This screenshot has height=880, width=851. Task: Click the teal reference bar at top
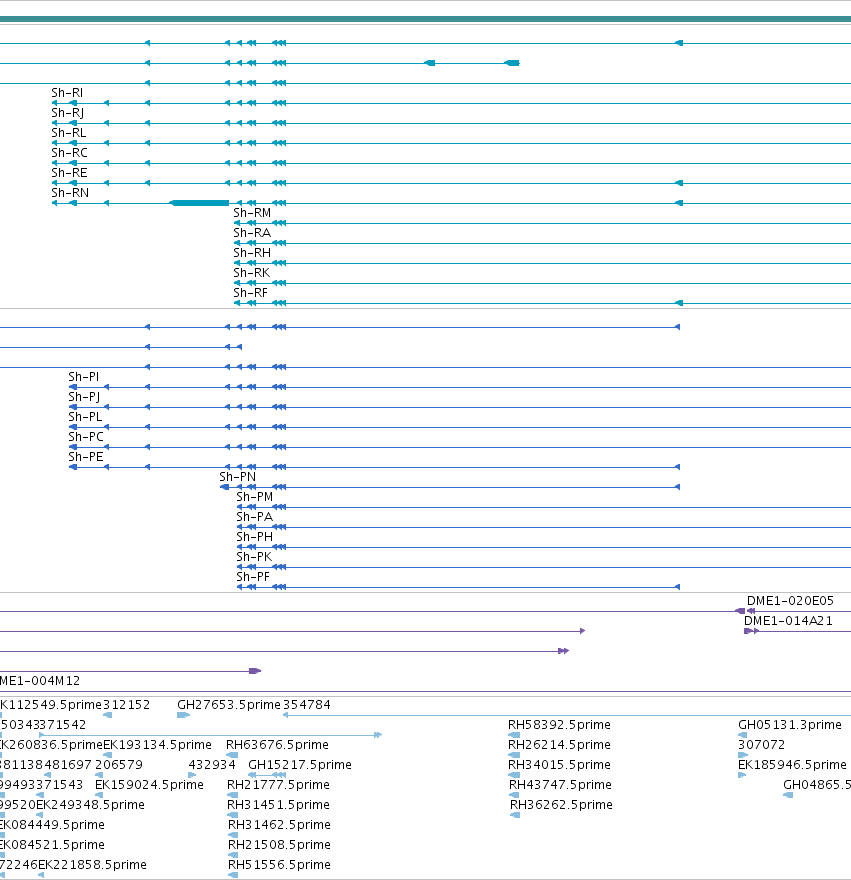(426, 19)
